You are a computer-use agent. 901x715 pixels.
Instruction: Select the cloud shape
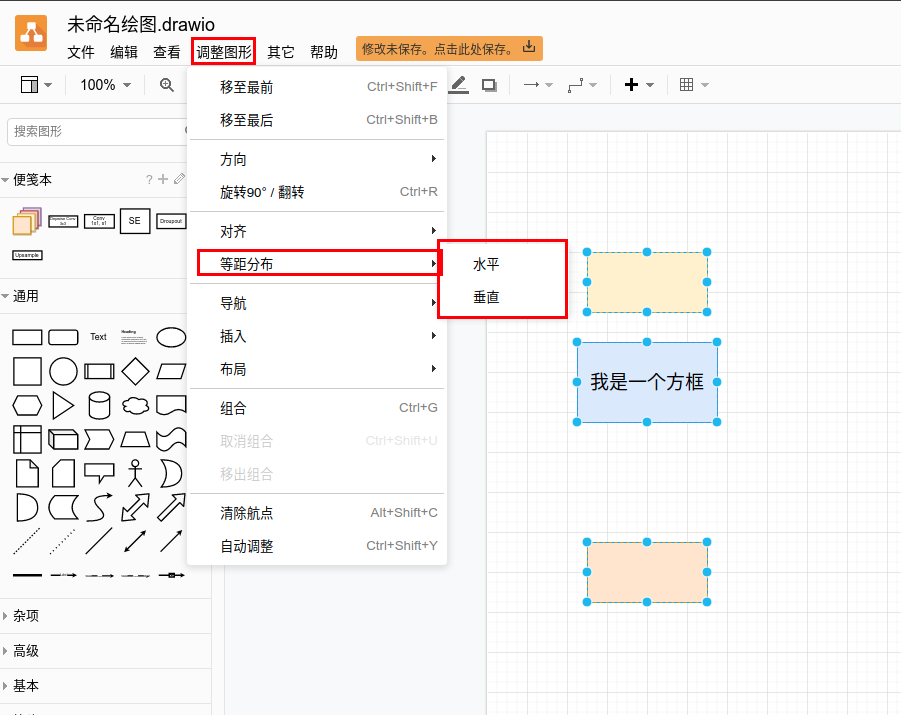point(136,406)
